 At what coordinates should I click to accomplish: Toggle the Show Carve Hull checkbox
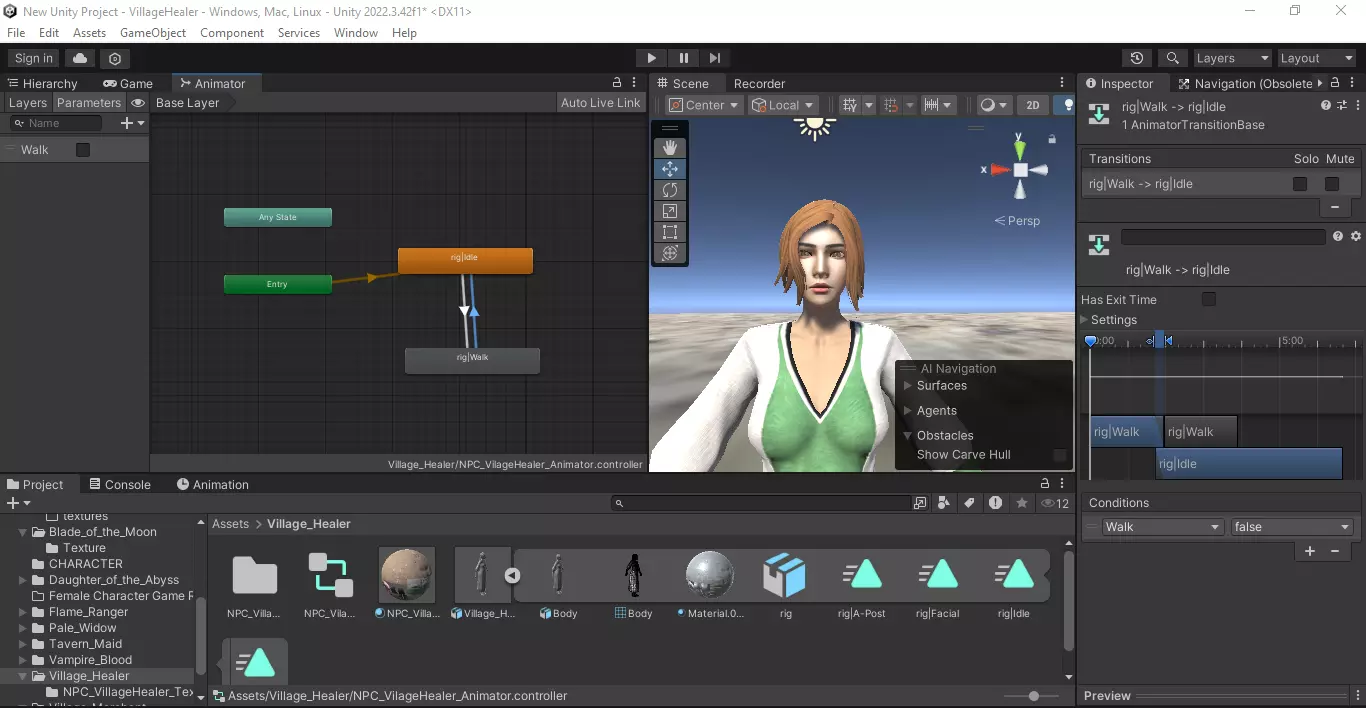click(1059, 455)
